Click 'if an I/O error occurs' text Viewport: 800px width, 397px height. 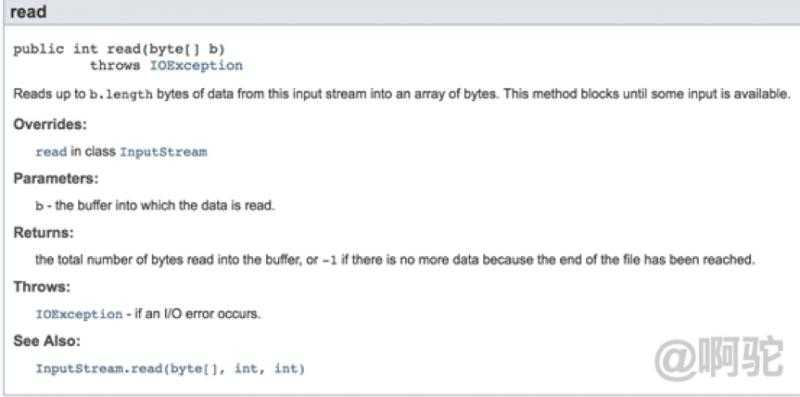[197, 313]
